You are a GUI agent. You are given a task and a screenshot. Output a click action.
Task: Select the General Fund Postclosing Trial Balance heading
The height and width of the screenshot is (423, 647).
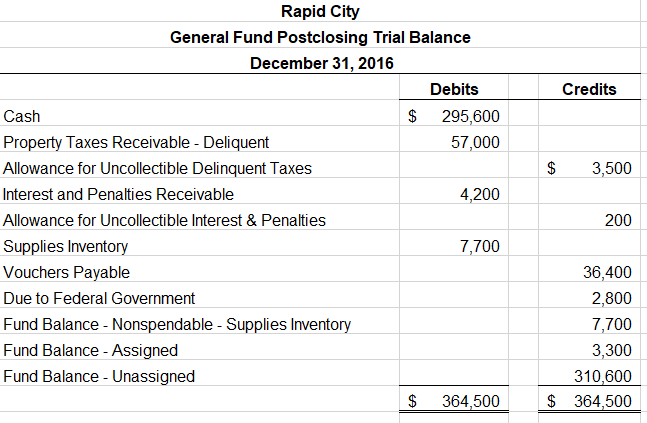pos(320,38)
